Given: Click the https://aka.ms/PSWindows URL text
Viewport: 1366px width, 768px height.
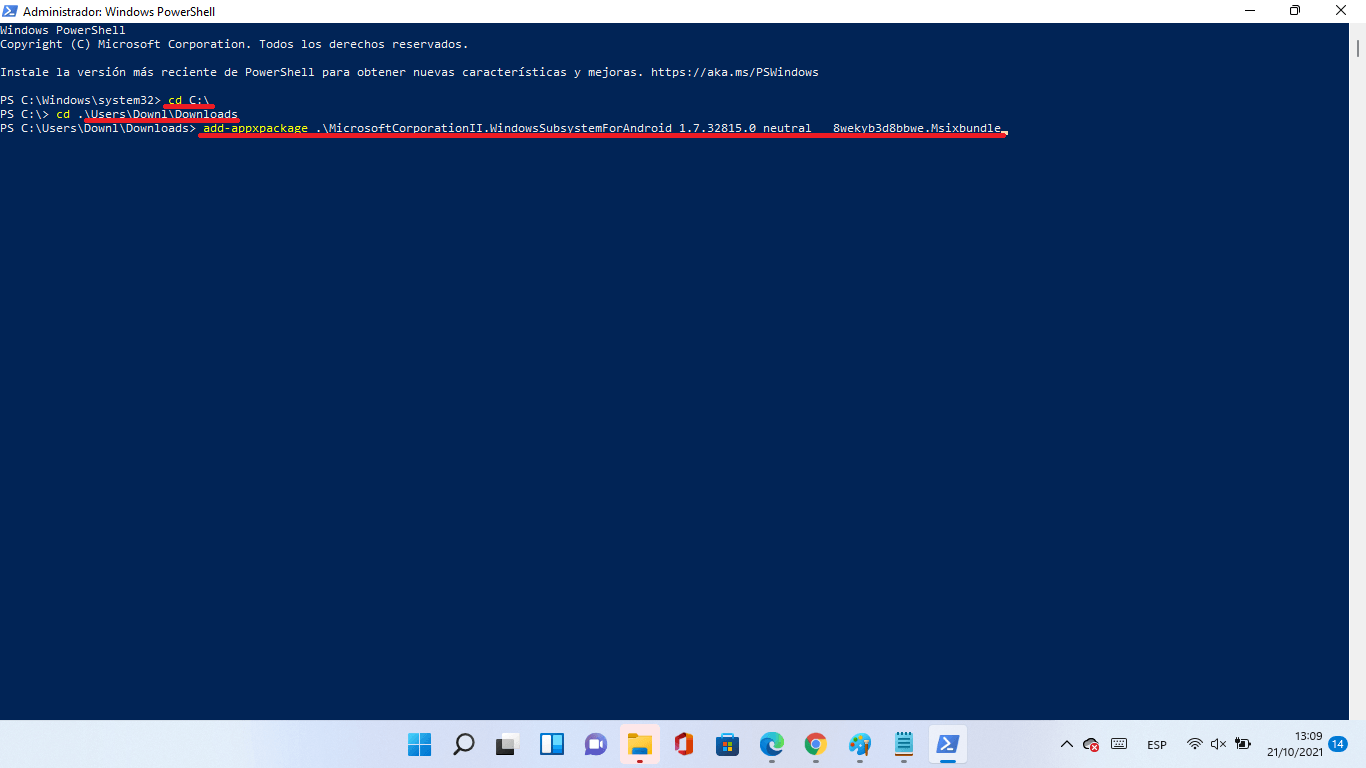Looking at the screenshot, I should (x=735, y=72).
